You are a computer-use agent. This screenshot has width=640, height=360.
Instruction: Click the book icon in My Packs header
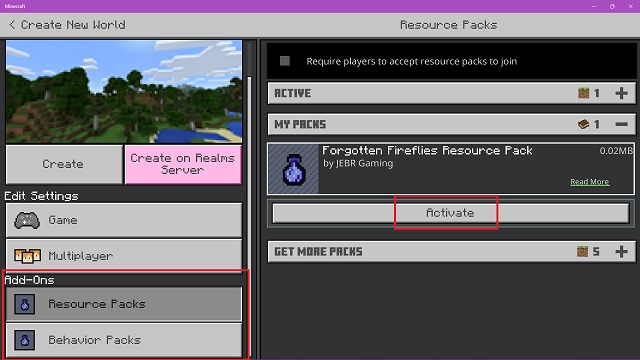click(x=583, y=124)
